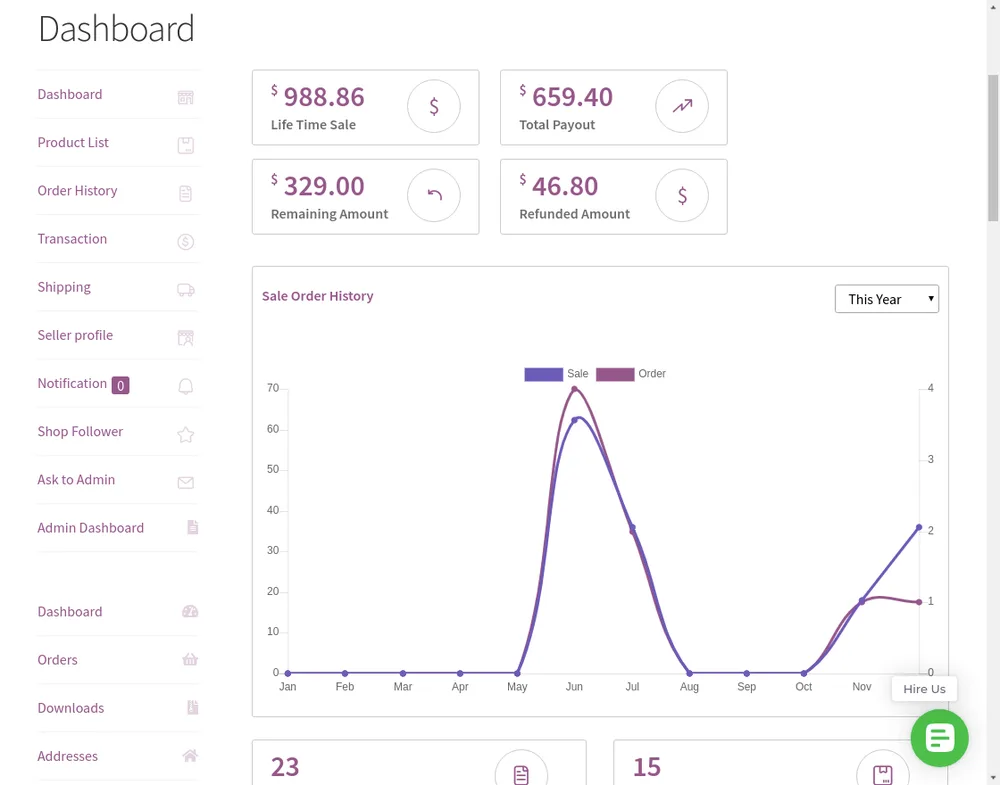Click the vertical page scrollbar thumb

993,148
